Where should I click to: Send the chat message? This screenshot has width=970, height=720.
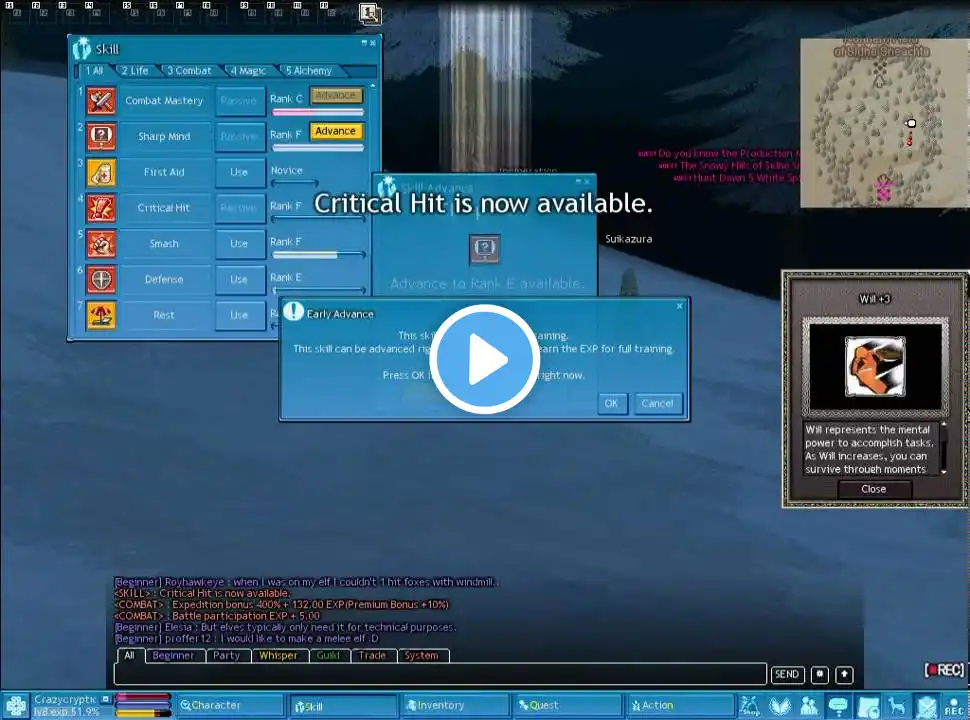click(x=787, y=674)
